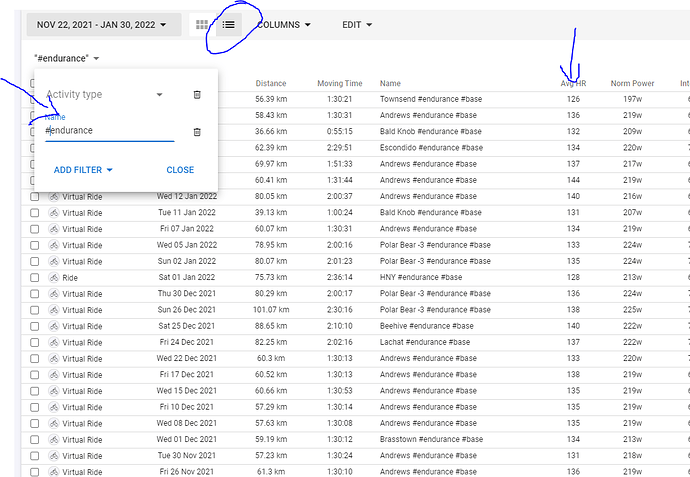690x477 pixels.
Task: Switch to the list view icon
Action: 229,24
